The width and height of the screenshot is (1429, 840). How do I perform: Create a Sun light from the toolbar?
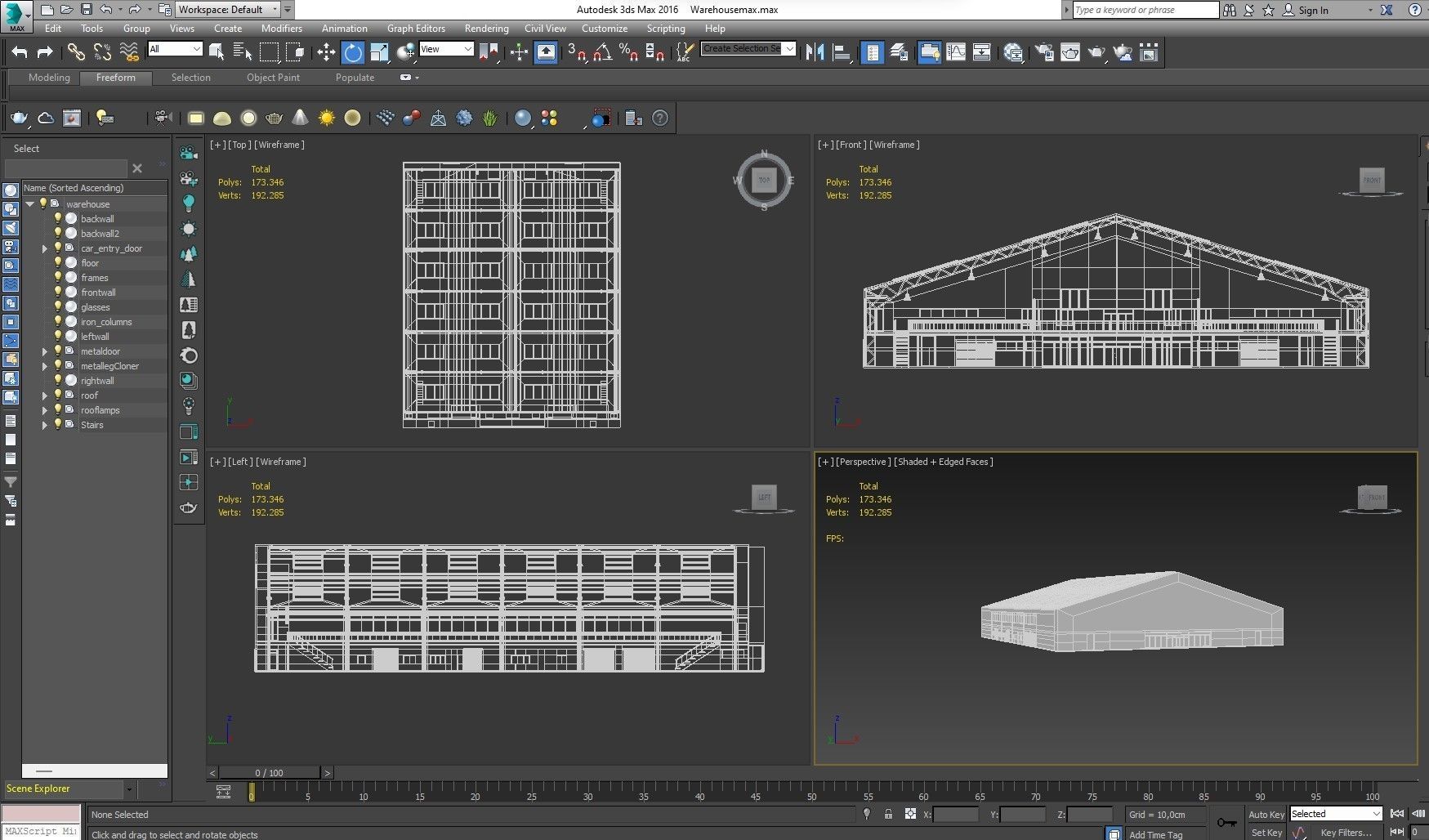[327, 118]
